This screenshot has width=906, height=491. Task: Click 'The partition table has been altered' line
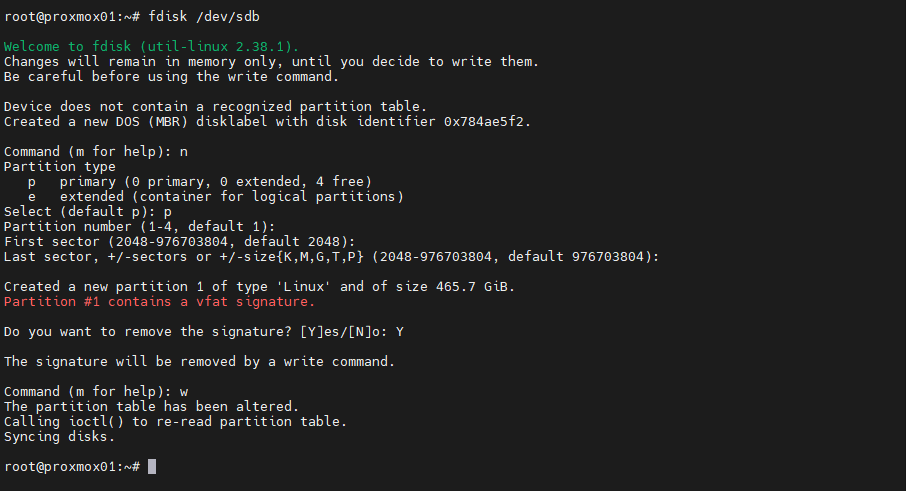point(151,406)
